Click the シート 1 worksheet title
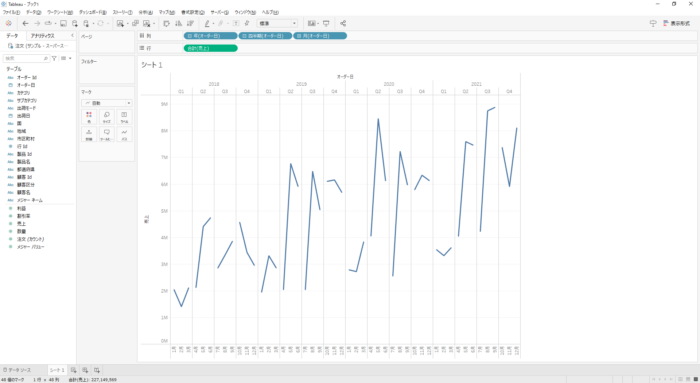The width and height of the screenshot is (700, 383). coord(152,65)
